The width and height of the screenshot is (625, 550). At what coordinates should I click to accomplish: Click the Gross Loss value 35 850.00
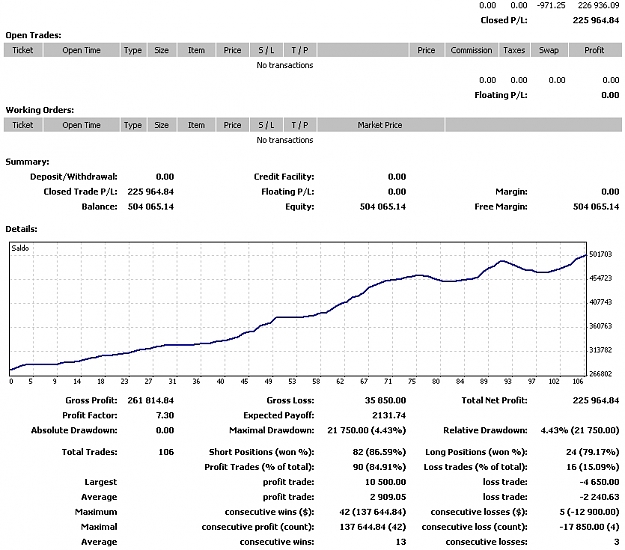[385, 401]
